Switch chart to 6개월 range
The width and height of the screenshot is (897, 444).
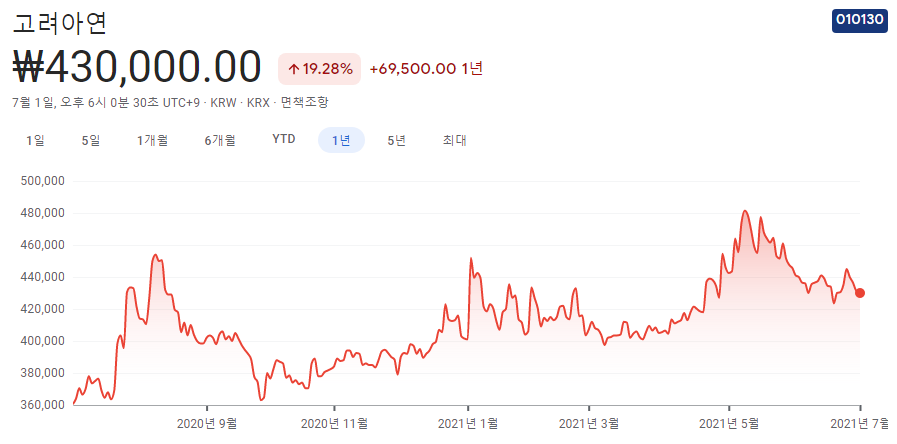tap(220, 140)
